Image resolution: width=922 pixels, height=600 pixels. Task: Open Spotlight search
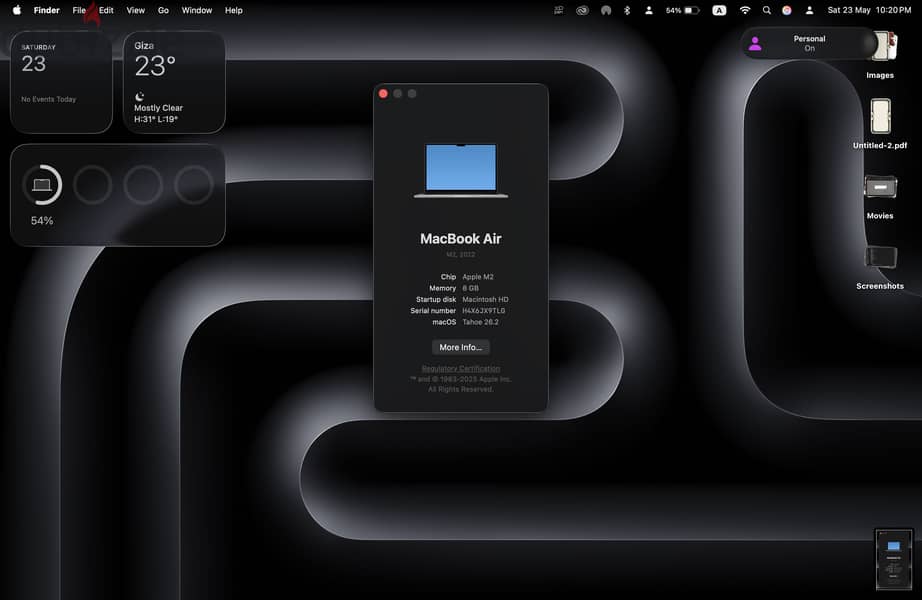(766, 10)
